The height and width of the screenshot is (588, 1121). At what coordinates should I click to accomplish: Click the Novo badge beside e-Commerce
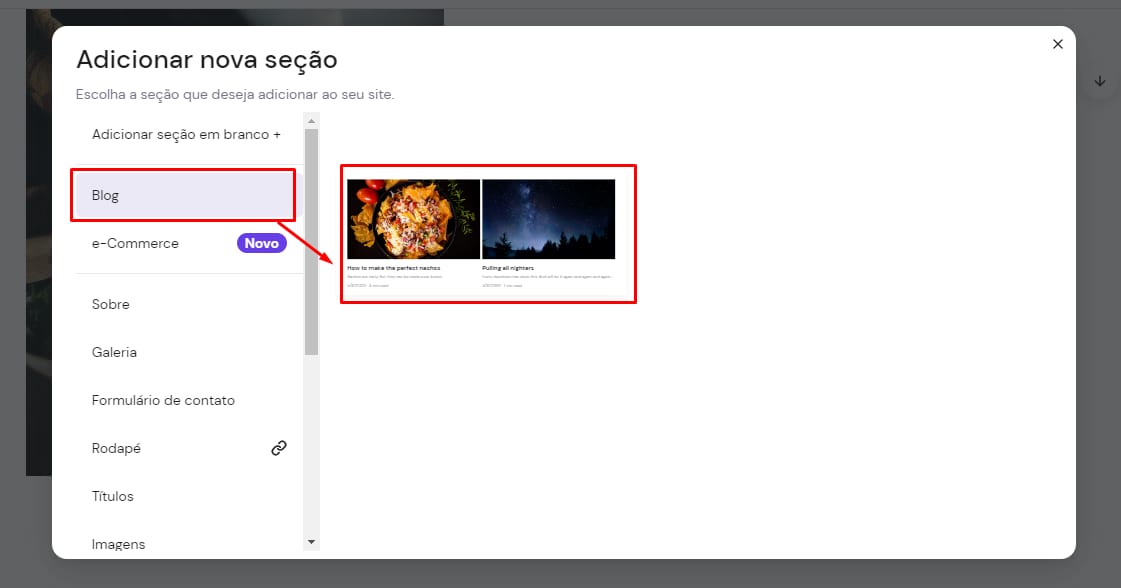tap(261, 243)
